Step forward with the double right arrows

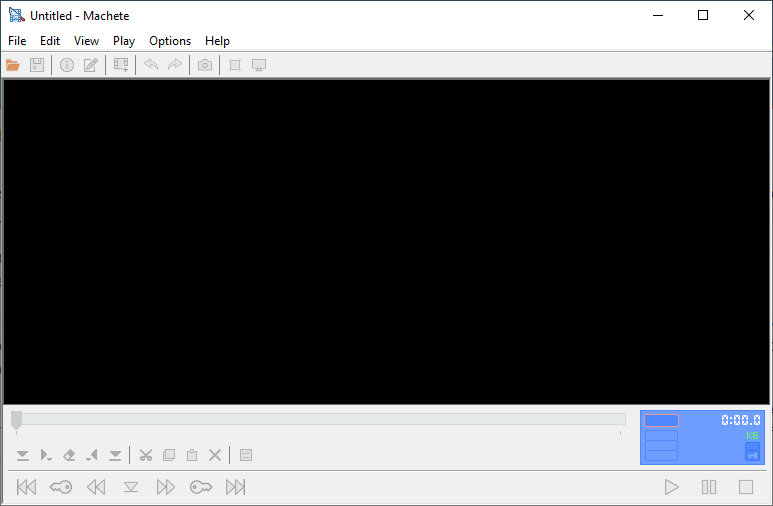166,487
